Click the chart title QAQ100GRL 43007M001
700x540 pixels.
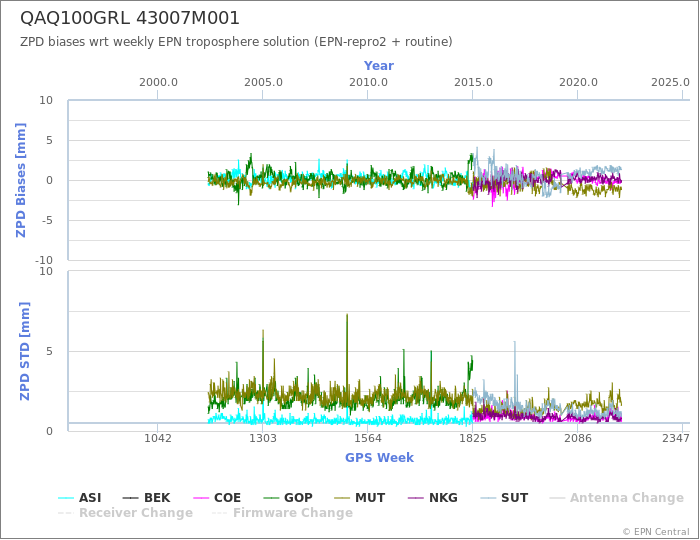(130, 18)
